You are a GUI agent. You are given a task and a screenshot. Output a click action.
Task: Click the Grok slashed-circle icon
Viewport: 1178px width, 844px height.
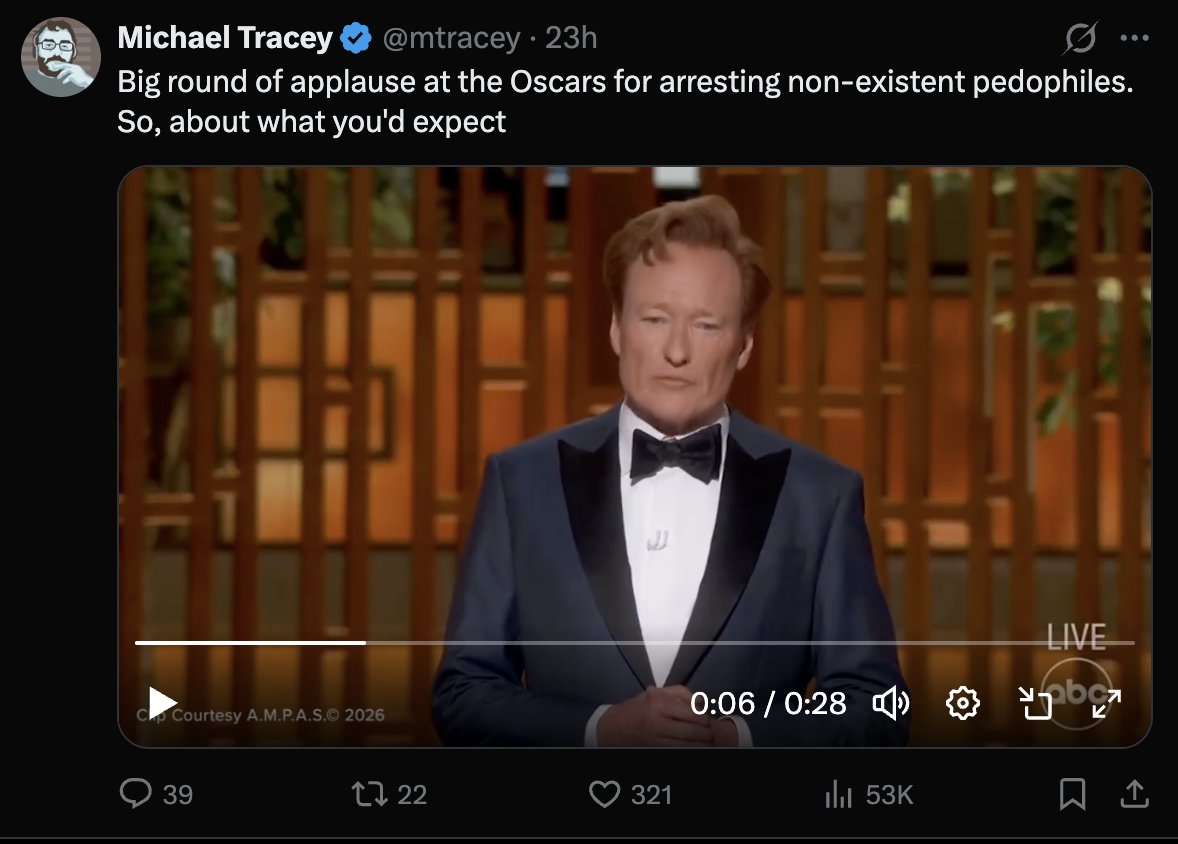tap(1081, 39)
